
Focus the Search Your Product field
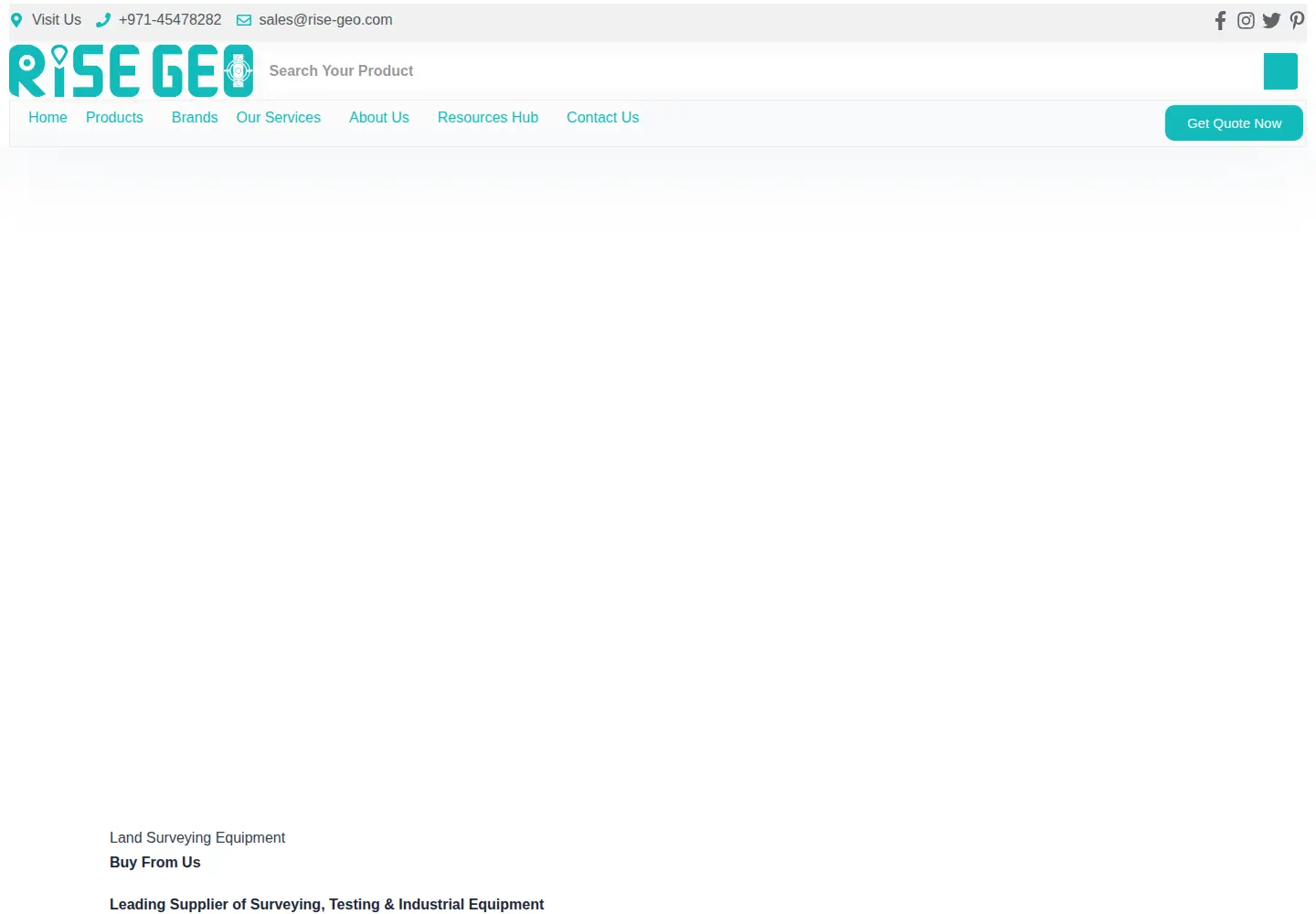(x=760, y=71)
